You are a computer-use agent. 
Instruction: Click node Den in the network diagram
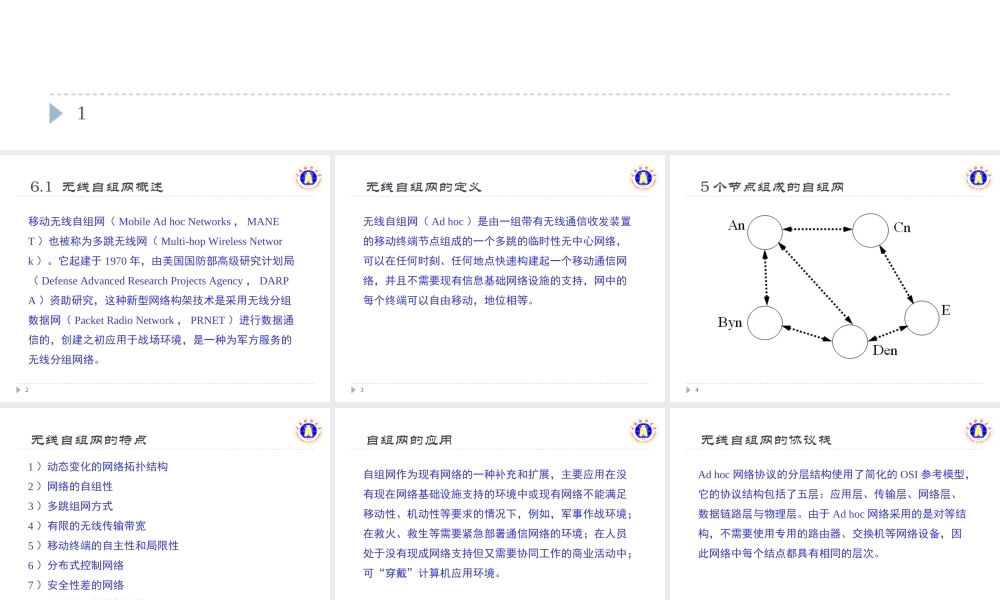tap(849, 341)
